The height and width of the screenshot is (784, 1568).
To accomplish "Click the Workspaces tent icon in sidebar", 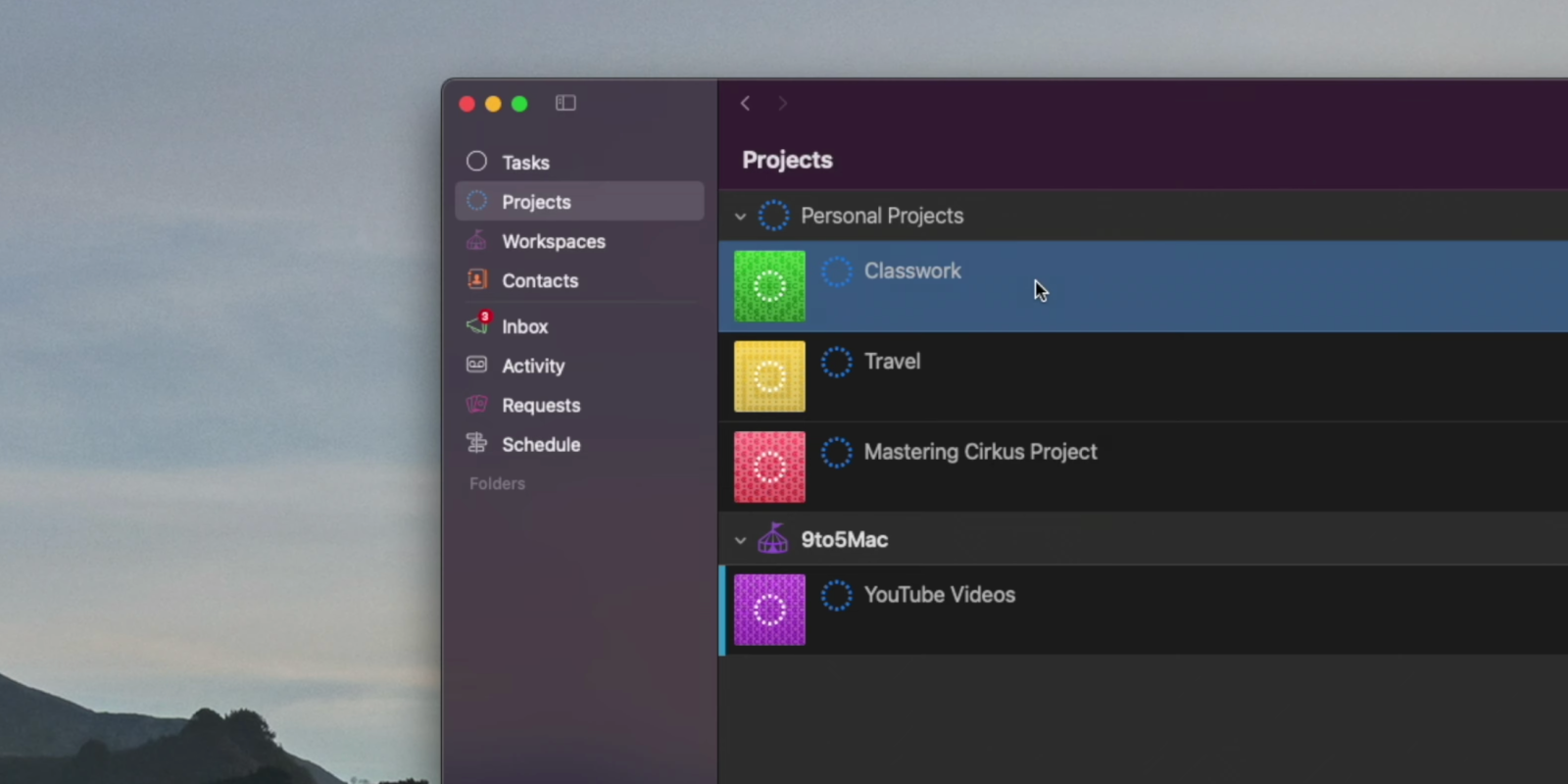I will point(476,240).
